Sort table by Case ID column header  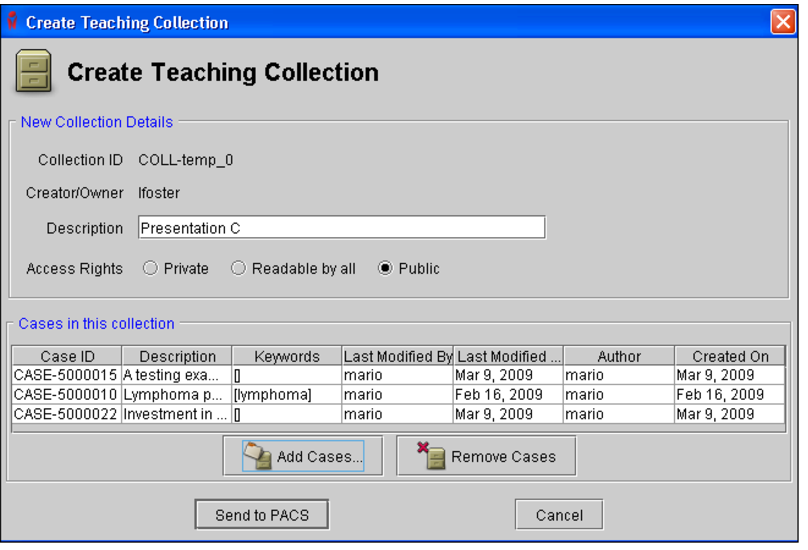[67, 356]
